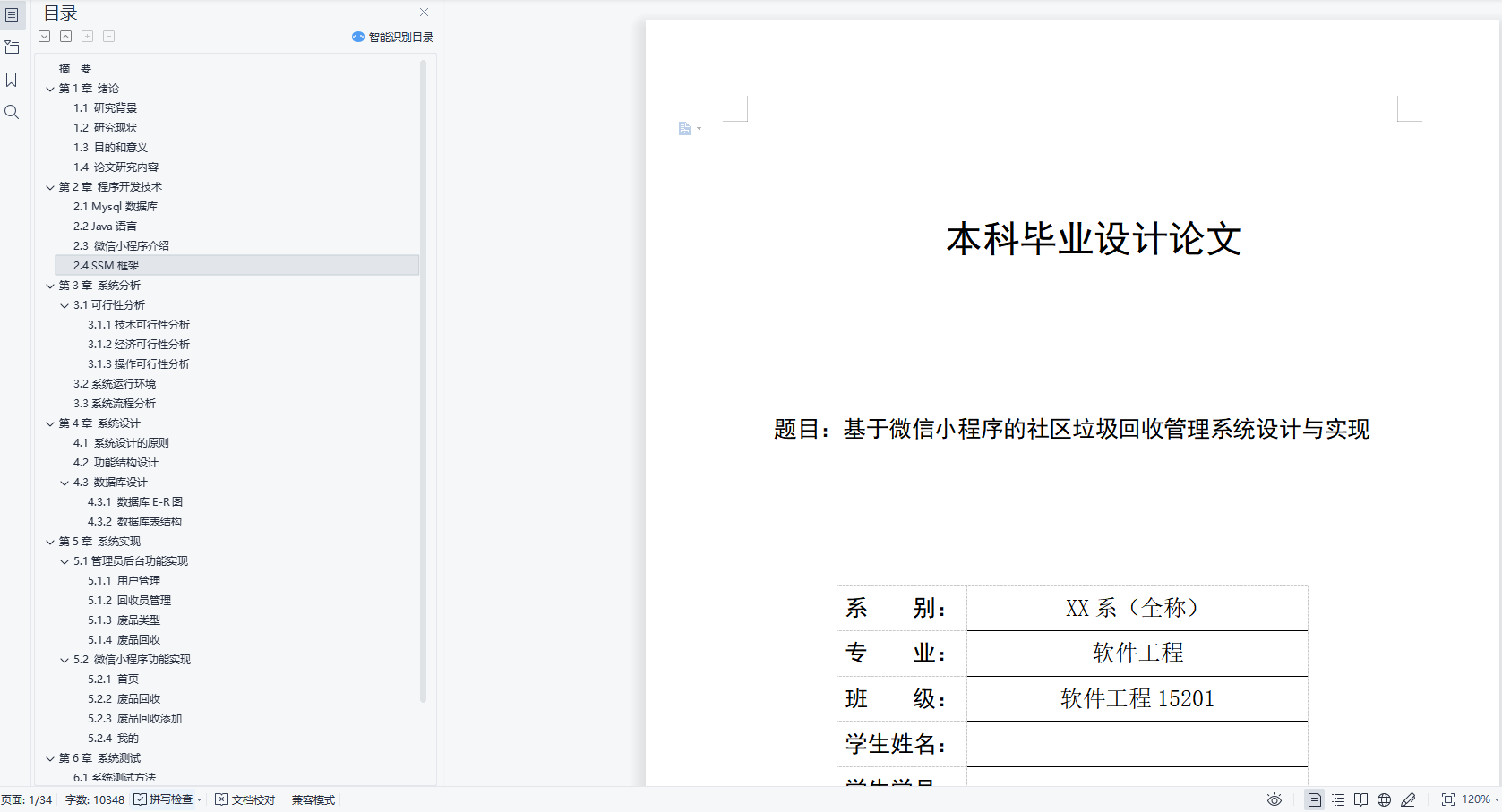Open the 拼写检查 dropdown arrow
This screenshot has width=1502, height=812.
(200, 800)
